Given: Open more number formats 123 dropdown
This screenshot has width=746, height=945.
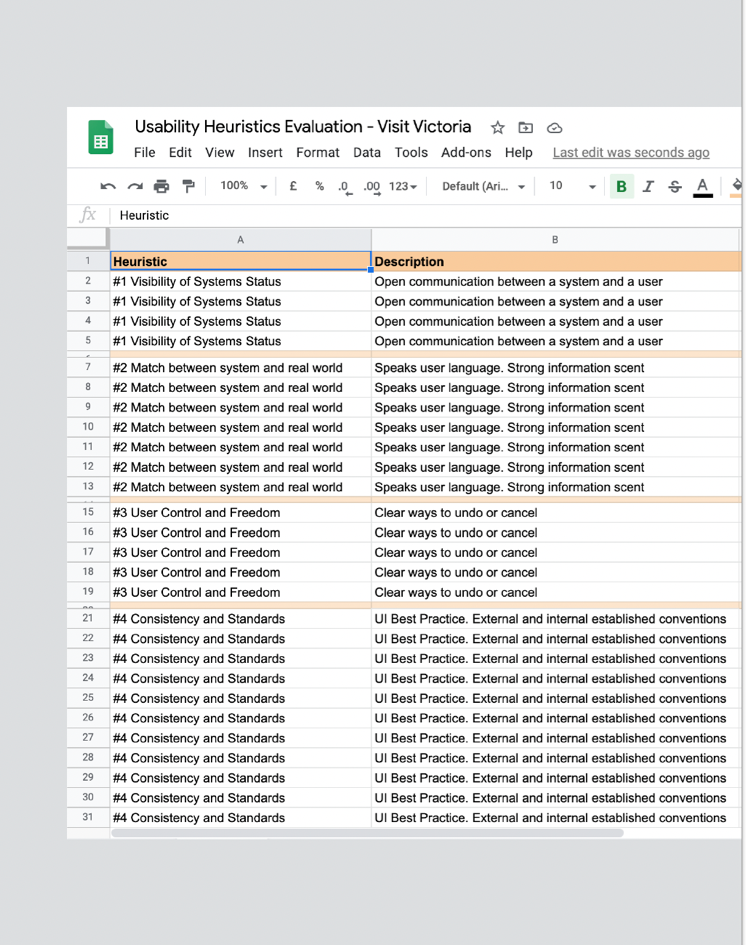Looking at the screenshot, I should (403, 187).
